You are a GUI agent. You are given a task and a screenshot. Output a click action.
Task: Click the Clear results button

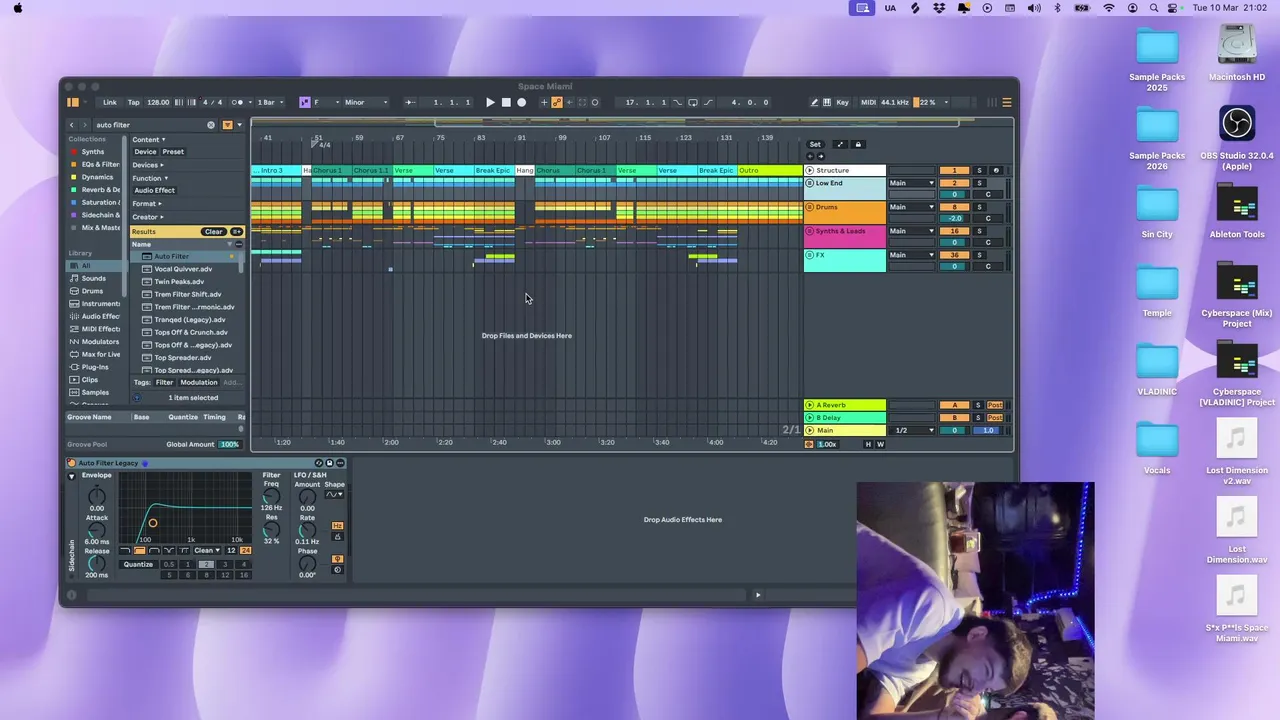pyautogui.click(x=214, y=231)
